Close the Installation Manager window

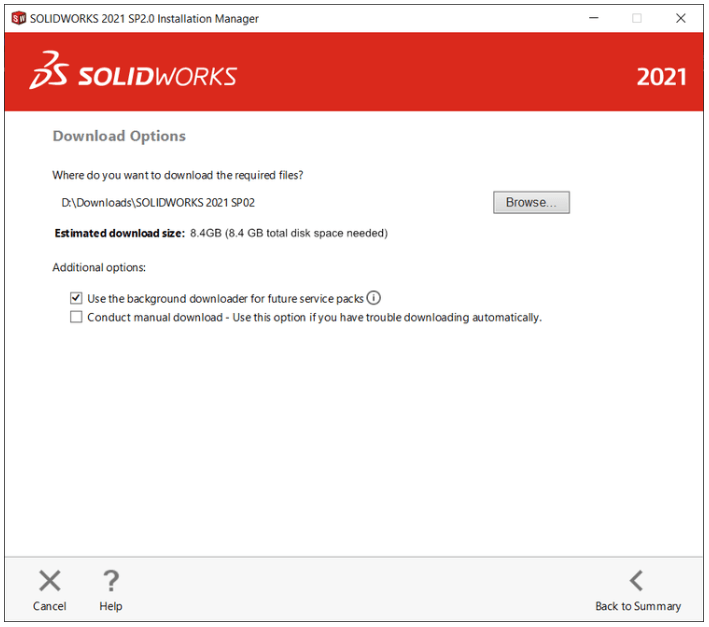(681, 18)
